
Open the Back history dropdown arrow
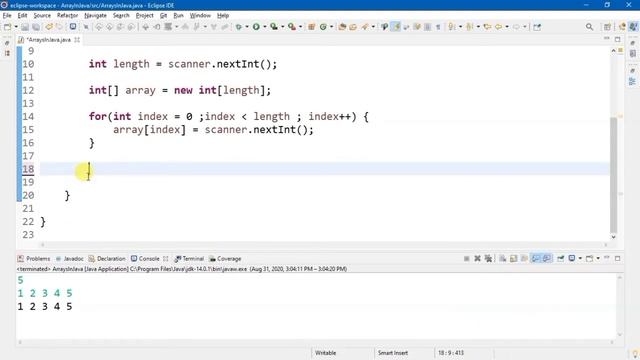coord(507,27)
